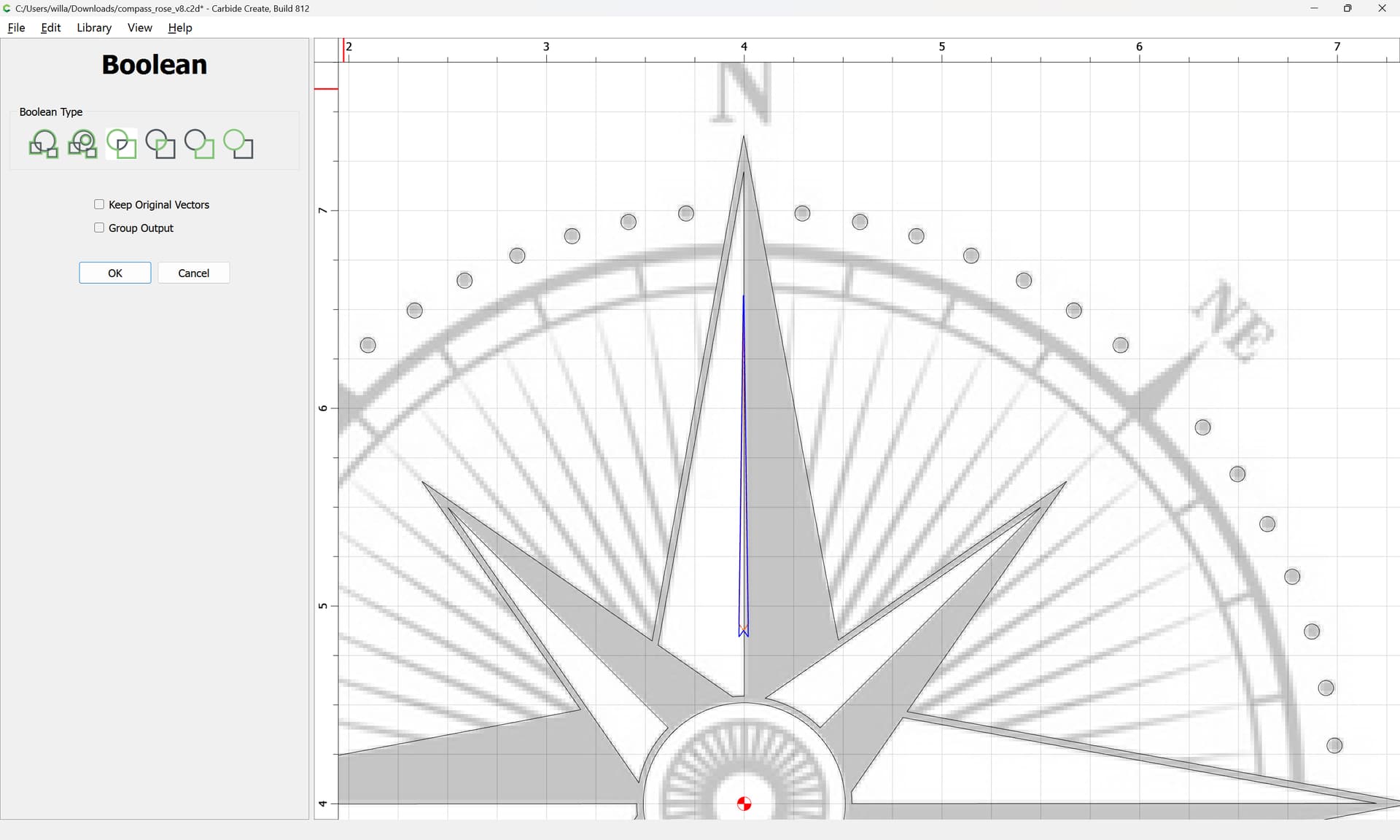The width and height of the screenshot is (1400, 840).
Task: Cancel the Boolean operation
Action: pos(193,273)
